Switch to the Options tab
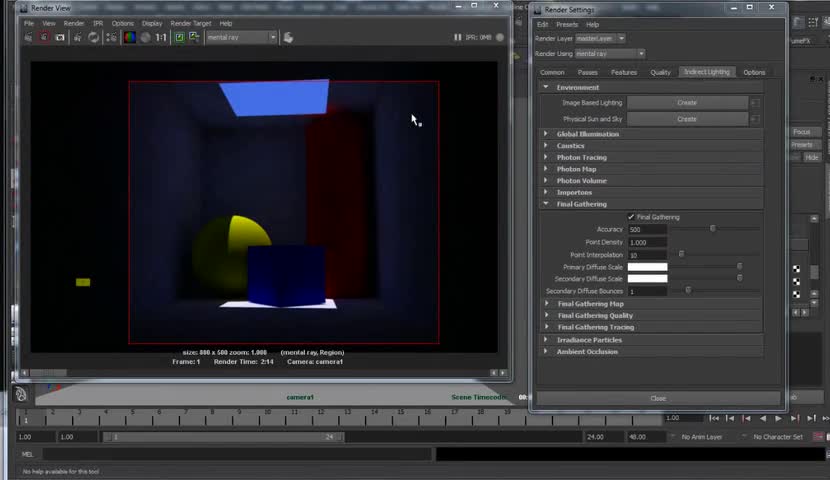 754,73
